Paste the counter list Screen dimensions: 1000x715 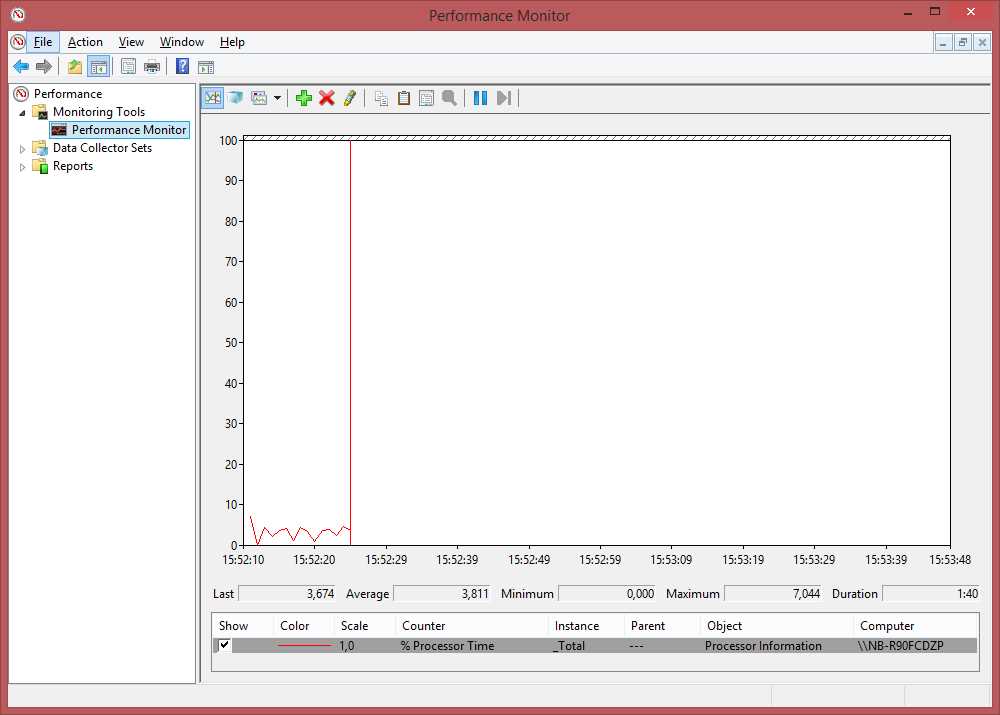click(x=403, y=97)
